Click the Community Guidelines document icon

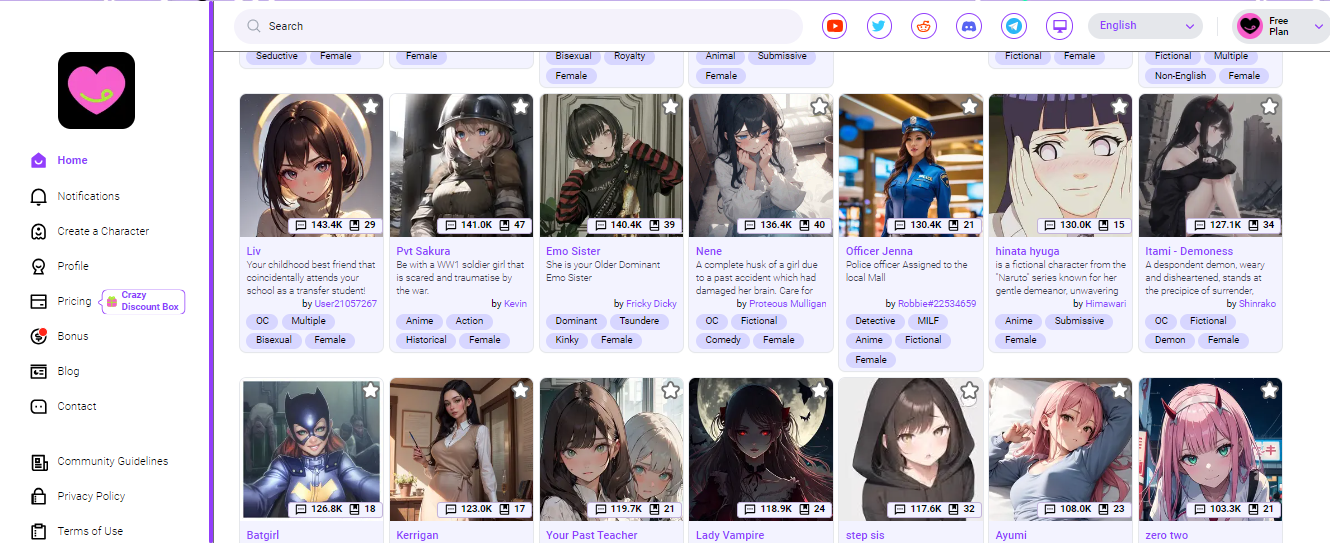[x=39, y=462]
